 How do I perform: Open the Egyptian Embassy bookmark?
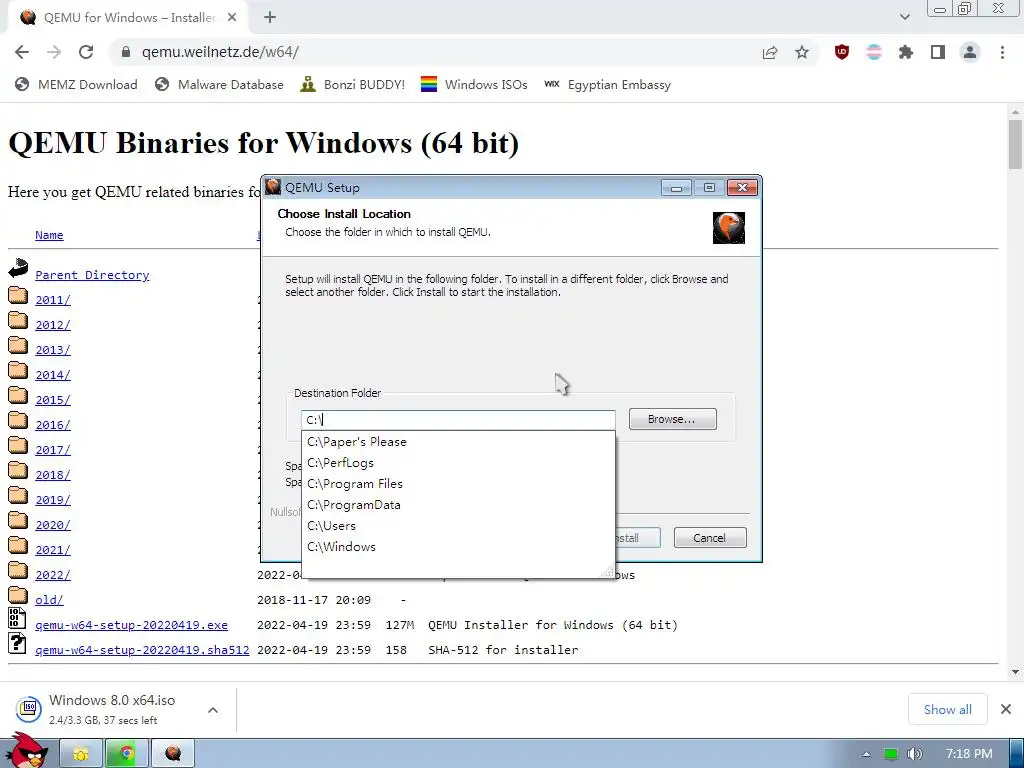(607, 84)
